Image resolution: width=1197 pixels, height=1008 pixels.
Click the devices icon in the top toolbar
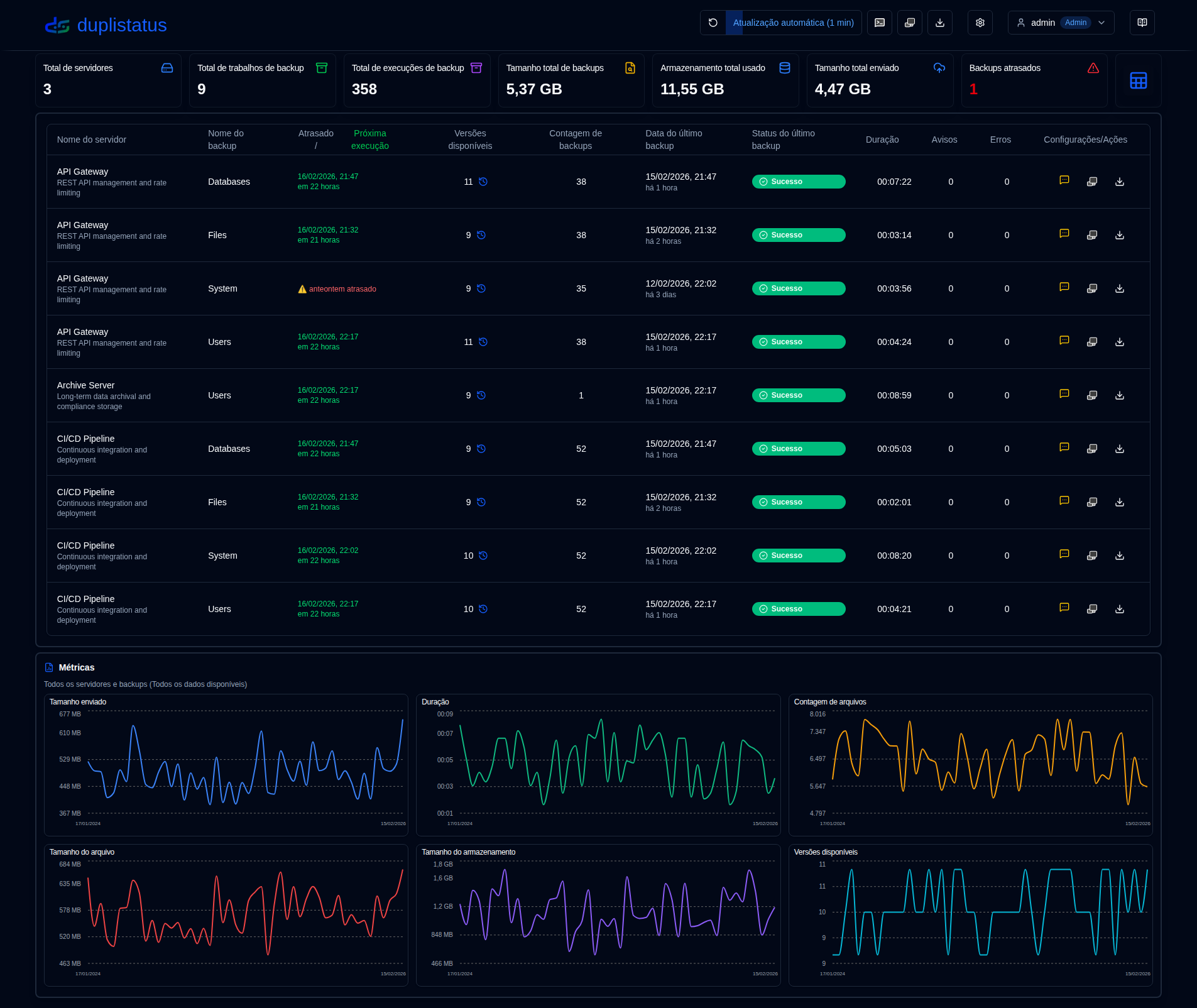pos(909,23)
